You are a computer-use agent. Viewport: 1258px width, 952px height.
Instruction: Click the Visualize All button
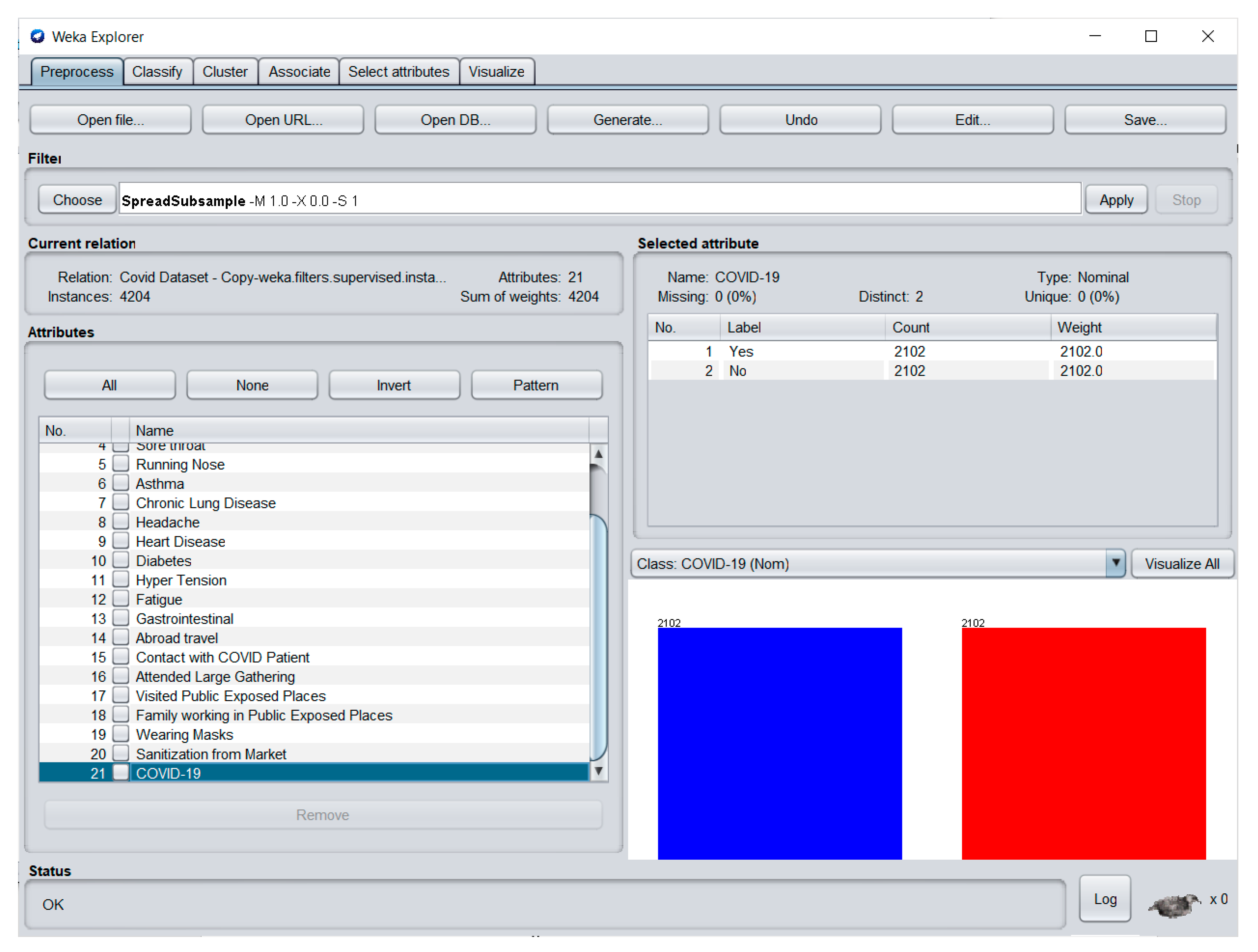[x=1182, y=563]
